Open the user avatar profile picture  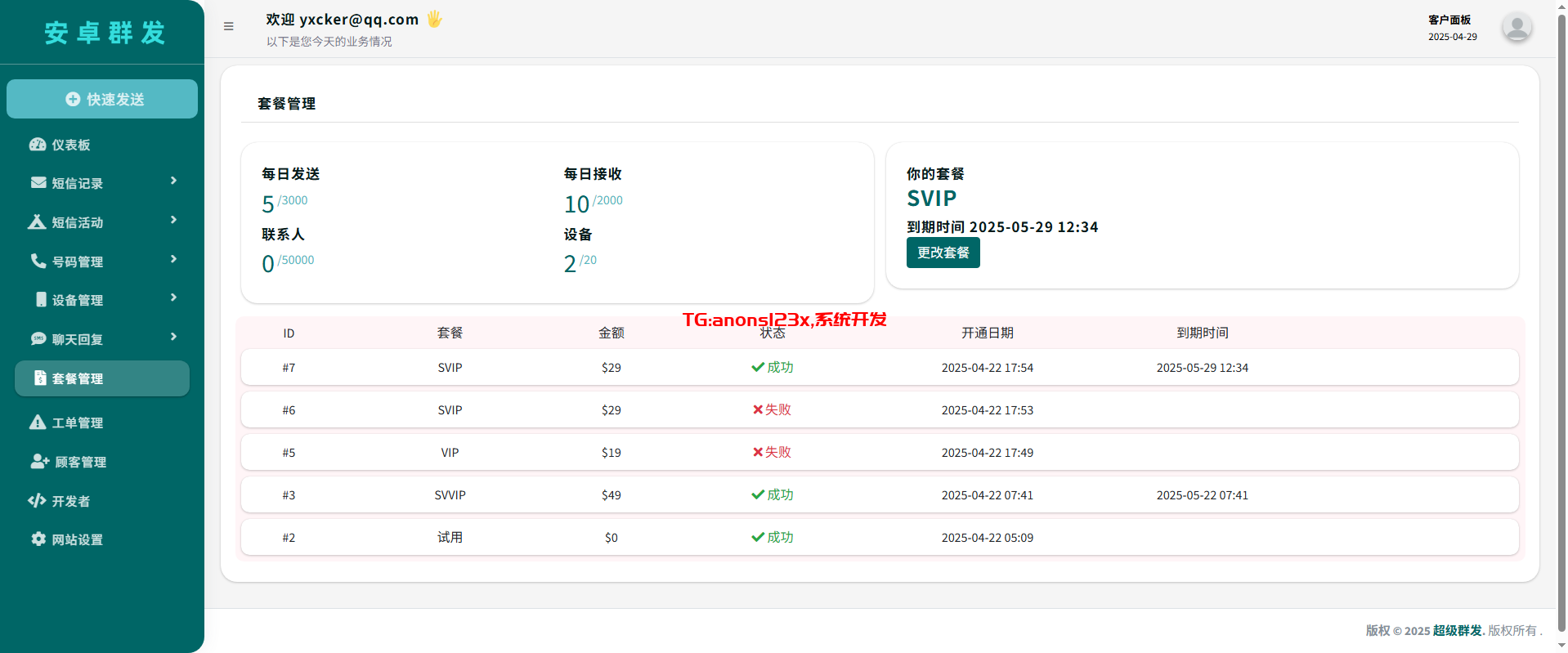click(x=1516, y=28)
